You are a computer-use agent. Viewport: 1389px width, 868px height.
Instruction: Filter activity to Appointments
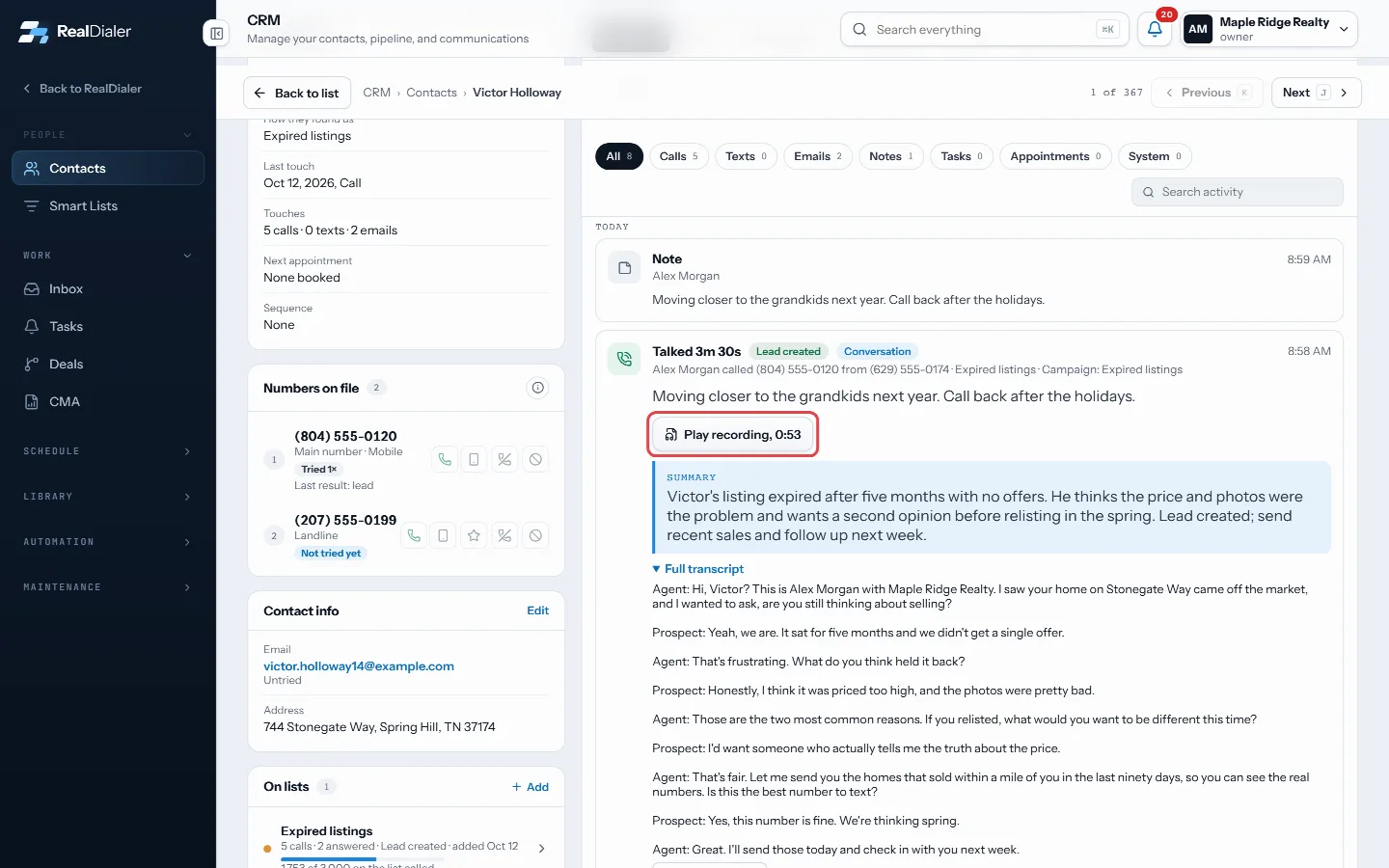click(1055, 156)
